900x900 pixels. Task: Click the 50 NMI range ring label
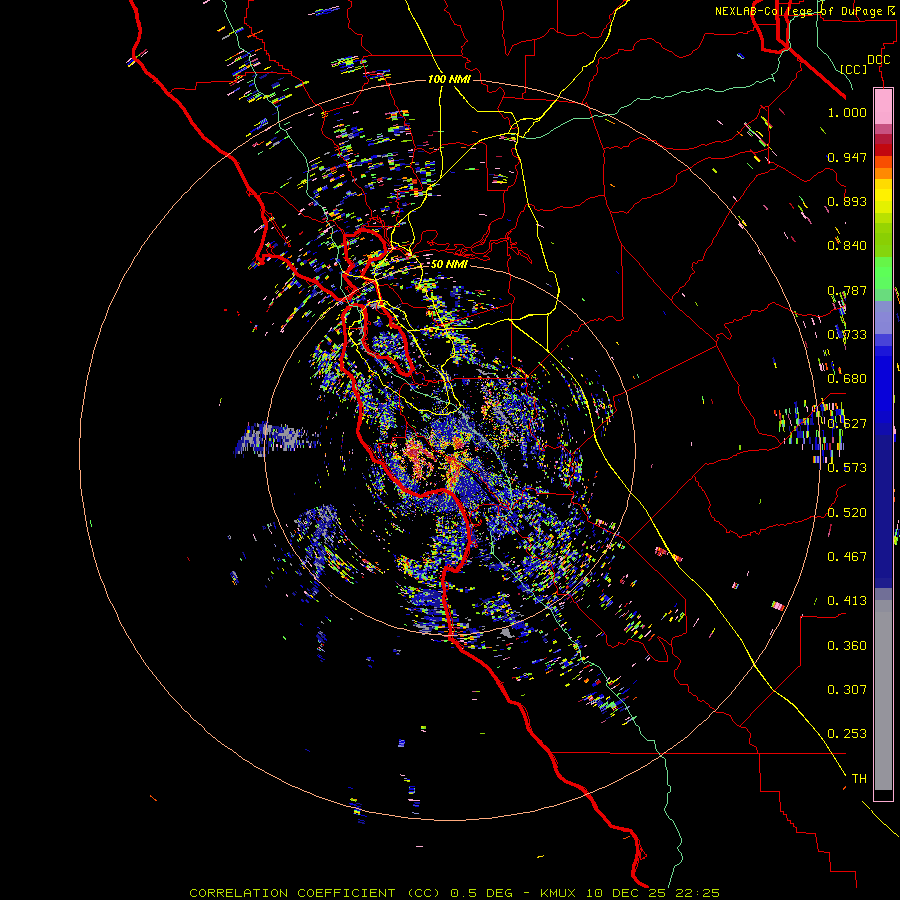(x=449, y=264)
